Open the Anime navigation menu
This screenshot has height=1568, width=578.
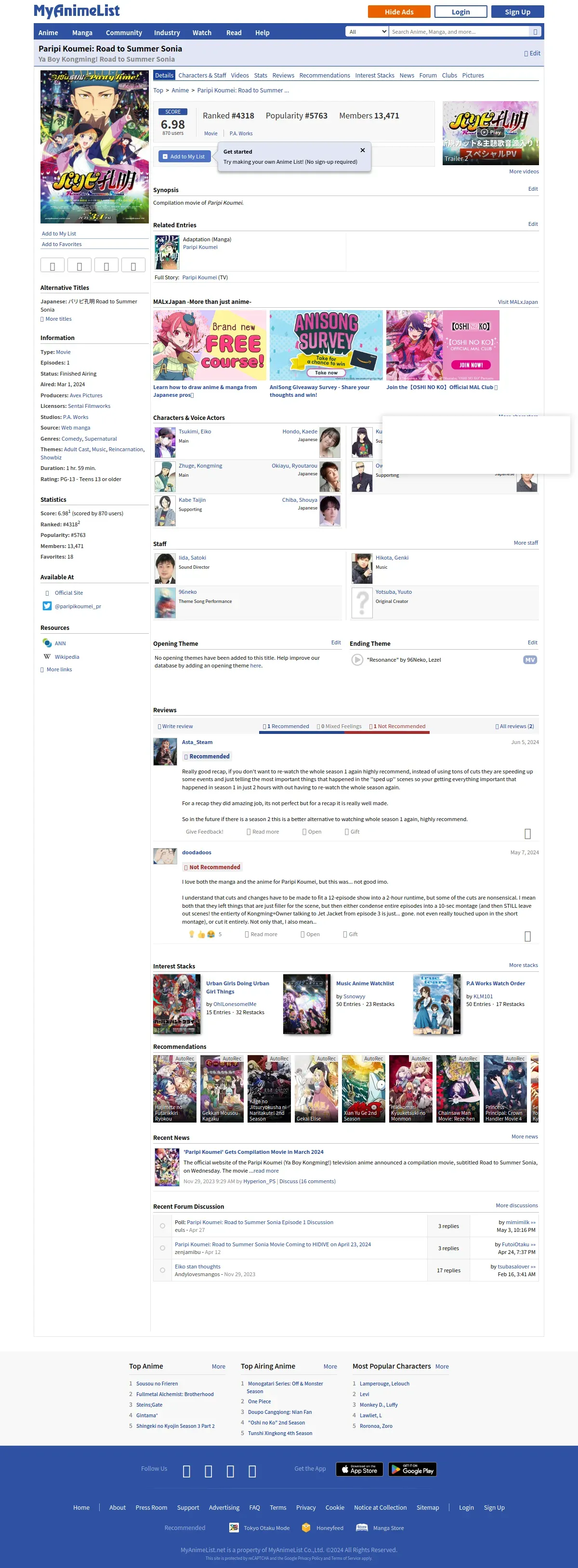(48, 33)
